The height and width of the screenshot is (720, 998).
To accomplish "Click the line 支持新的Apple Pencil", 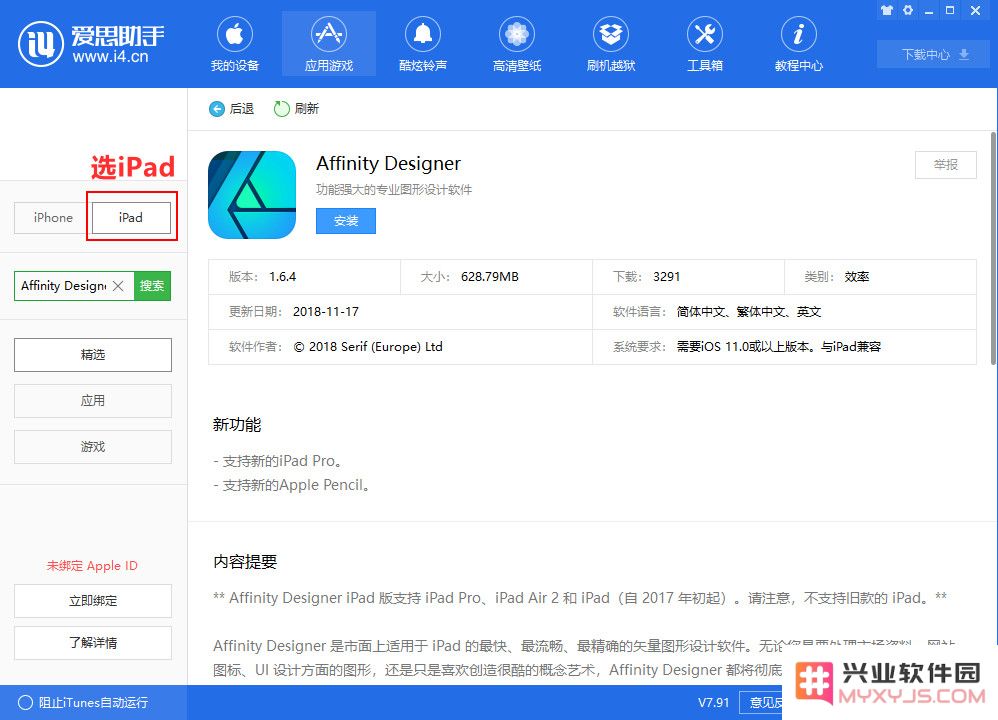I will [x=292, y=485].
